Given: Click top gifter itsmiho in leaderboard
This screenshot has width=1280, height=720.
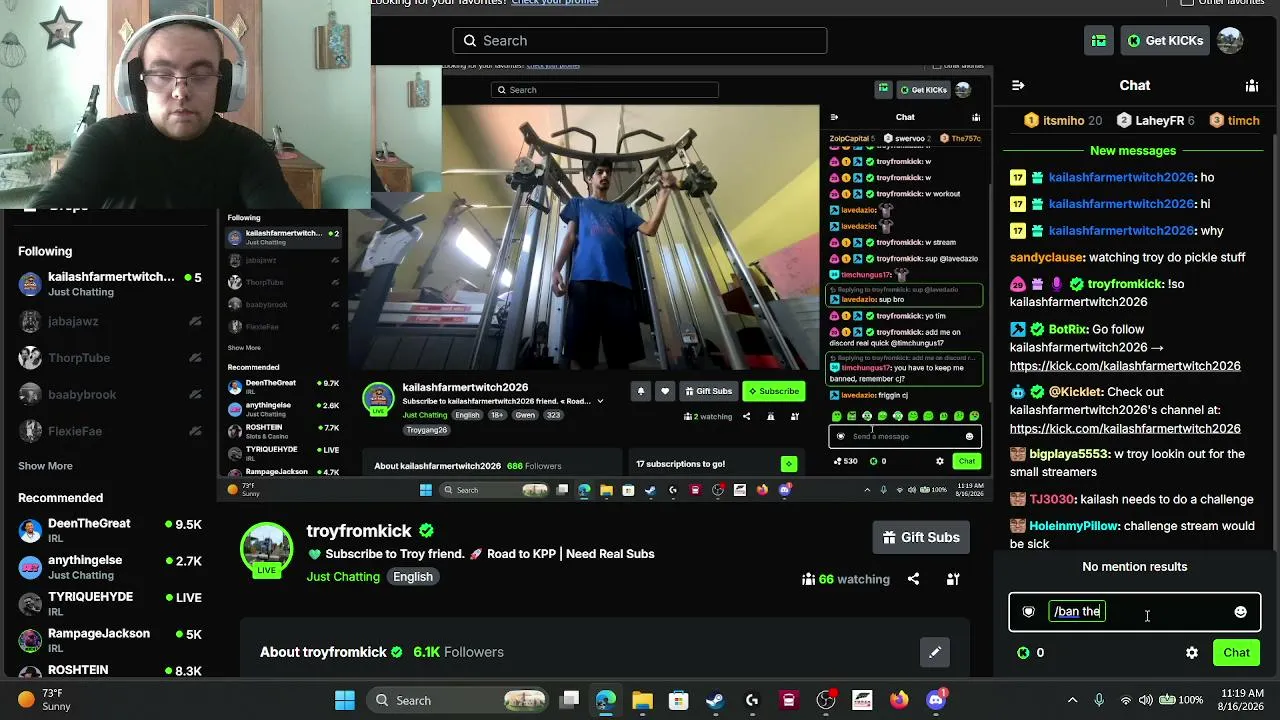Looking at the screenshot, I should click(x=1062, y=121).
